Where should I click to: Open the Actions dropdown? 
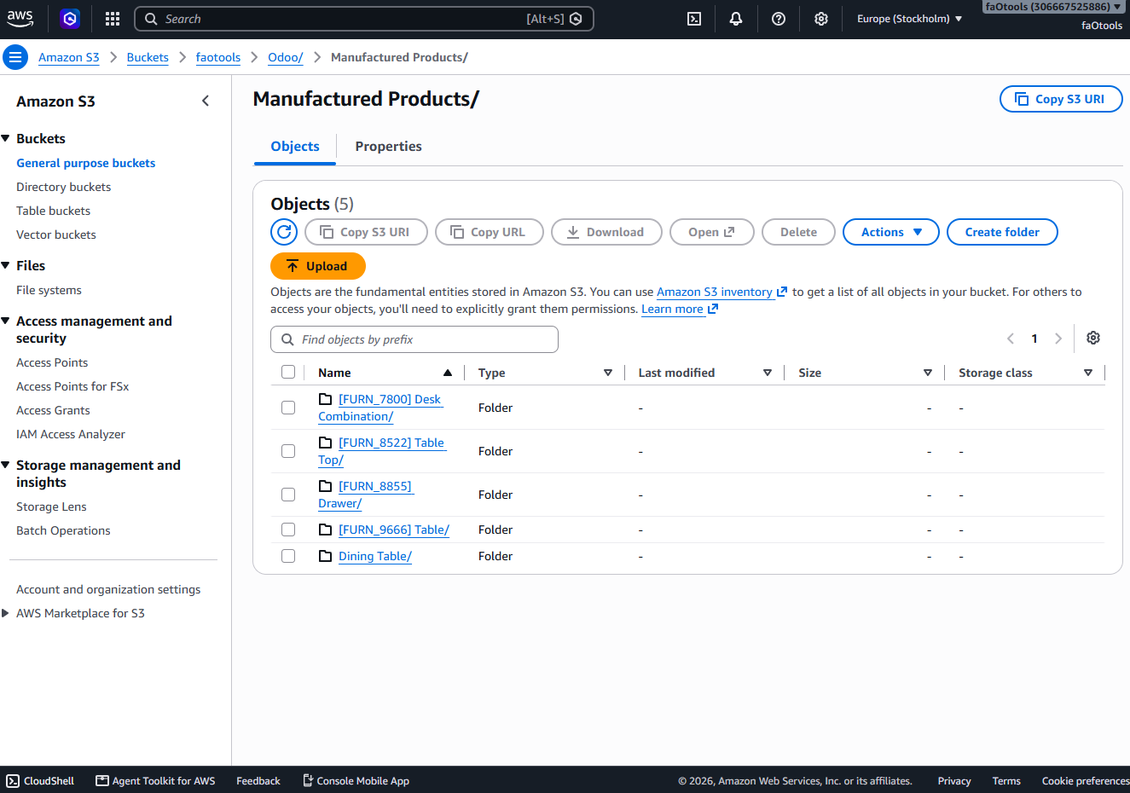[x=891, y=232]
